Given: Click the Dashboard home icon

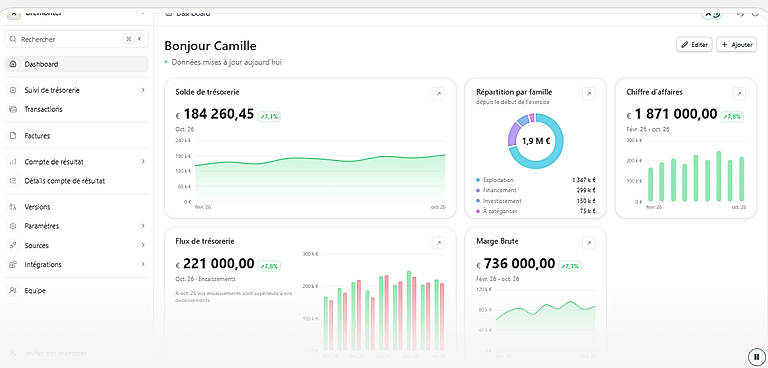Looking at the screenshot, I should (13, 64).
